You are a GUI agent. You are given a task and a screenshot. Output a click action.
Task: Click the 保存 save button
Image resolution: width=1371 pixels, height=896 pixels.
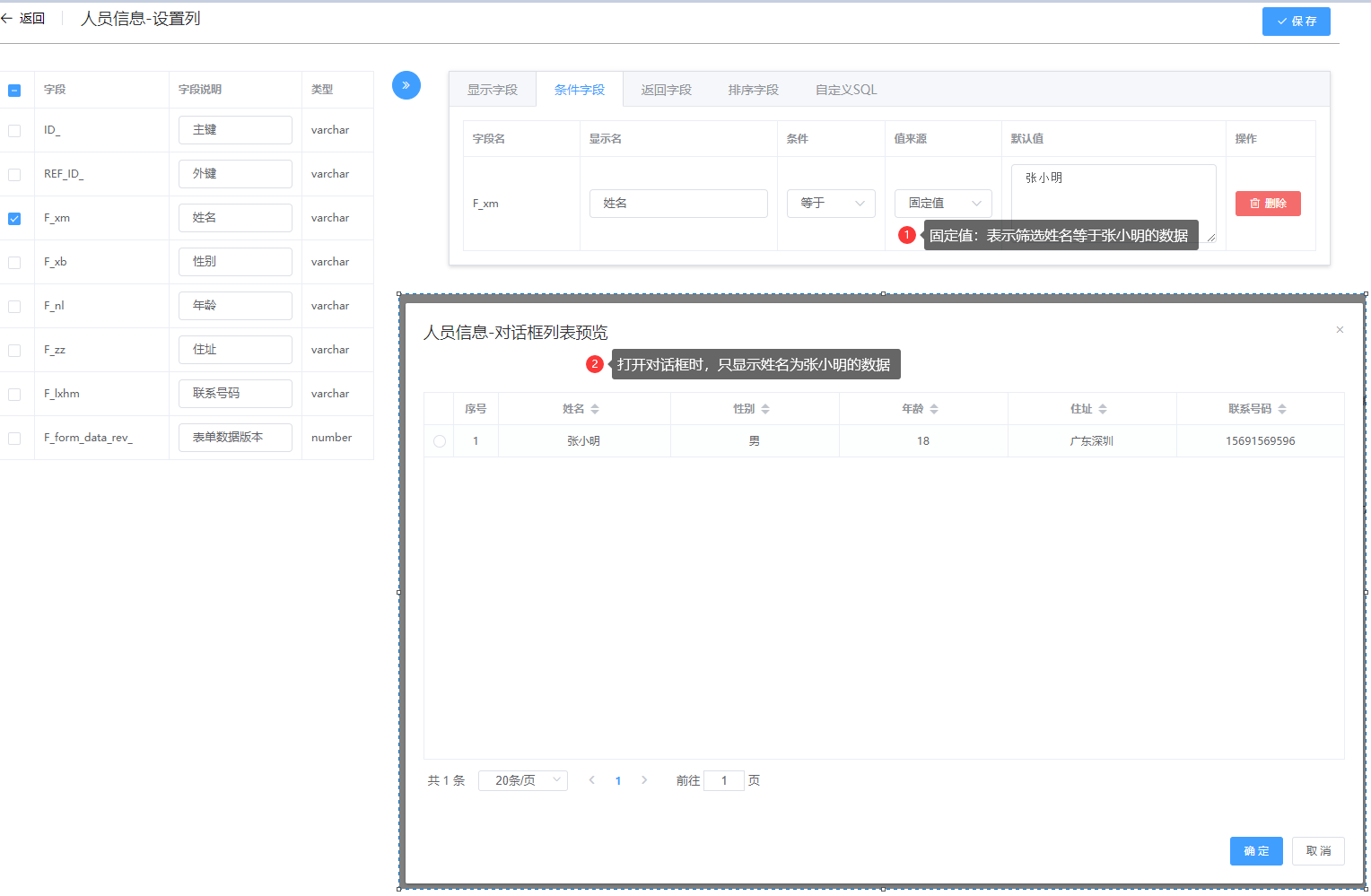1296,22
